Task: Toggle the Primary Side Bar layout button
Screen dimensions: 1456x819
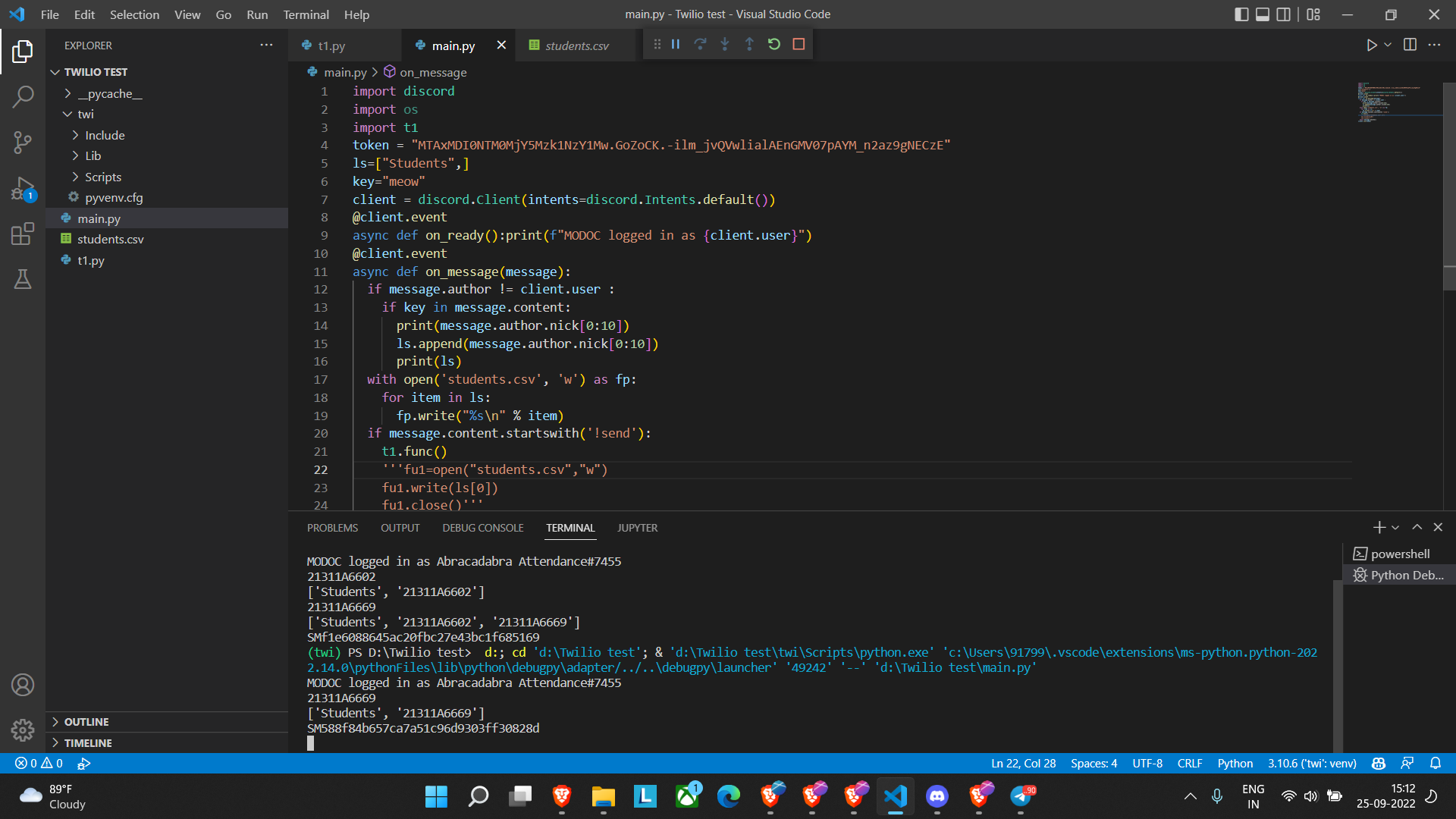Action: (1241, 14)
